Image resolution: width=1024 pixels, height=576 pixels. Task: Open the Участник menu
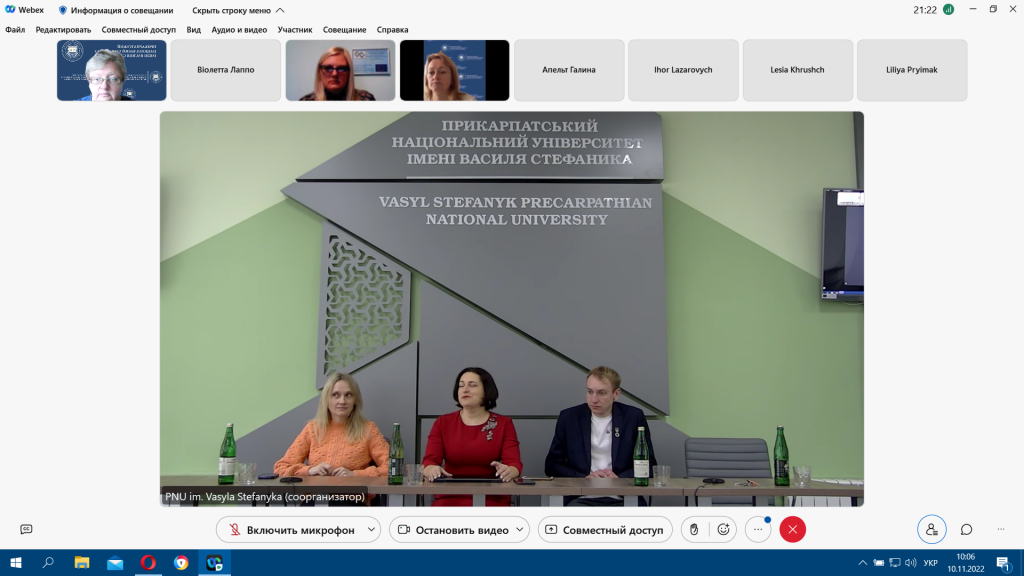pos(295,30)
